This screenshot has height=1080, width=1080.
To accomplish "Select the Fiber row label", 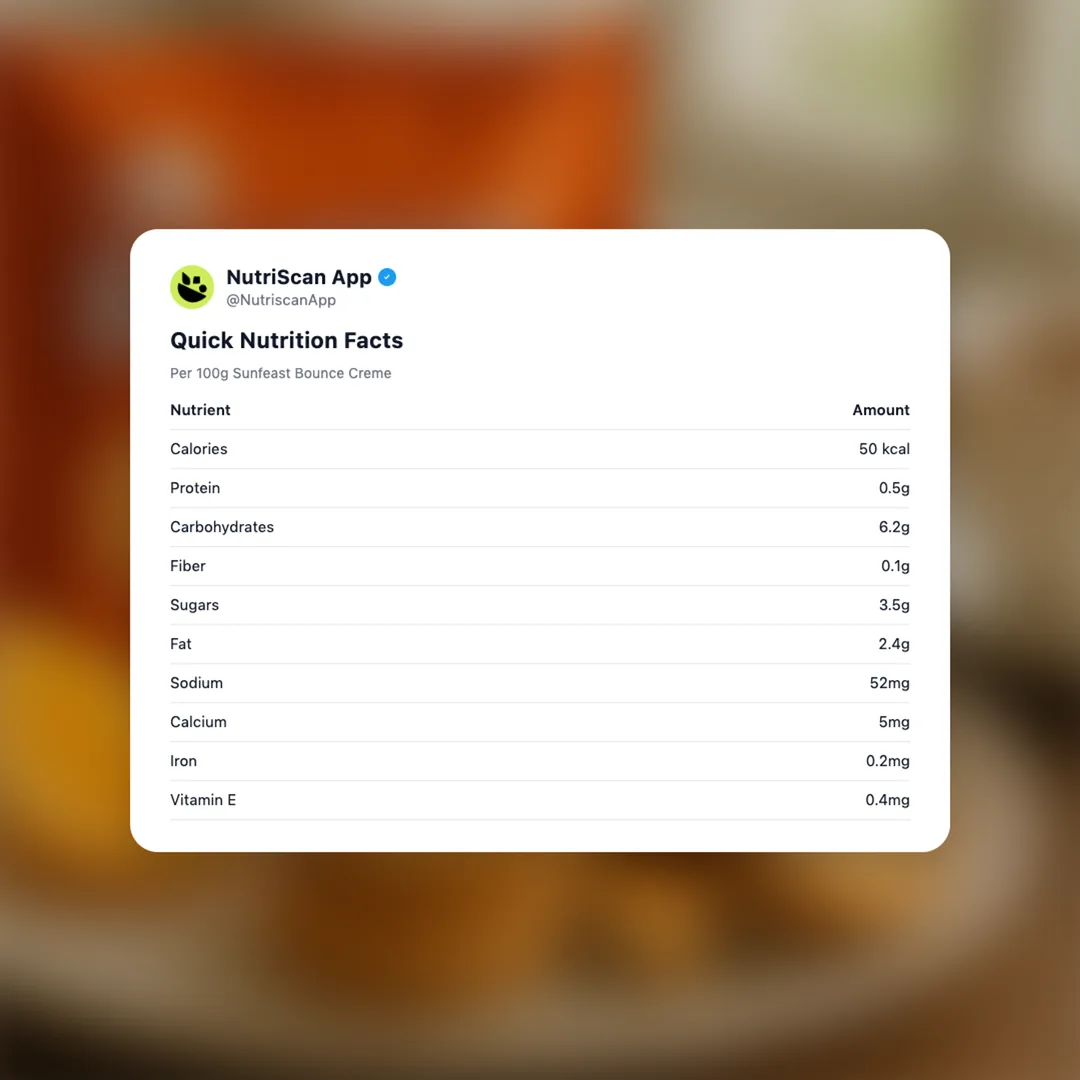I will pyautogui.click(x=188, y=566).
